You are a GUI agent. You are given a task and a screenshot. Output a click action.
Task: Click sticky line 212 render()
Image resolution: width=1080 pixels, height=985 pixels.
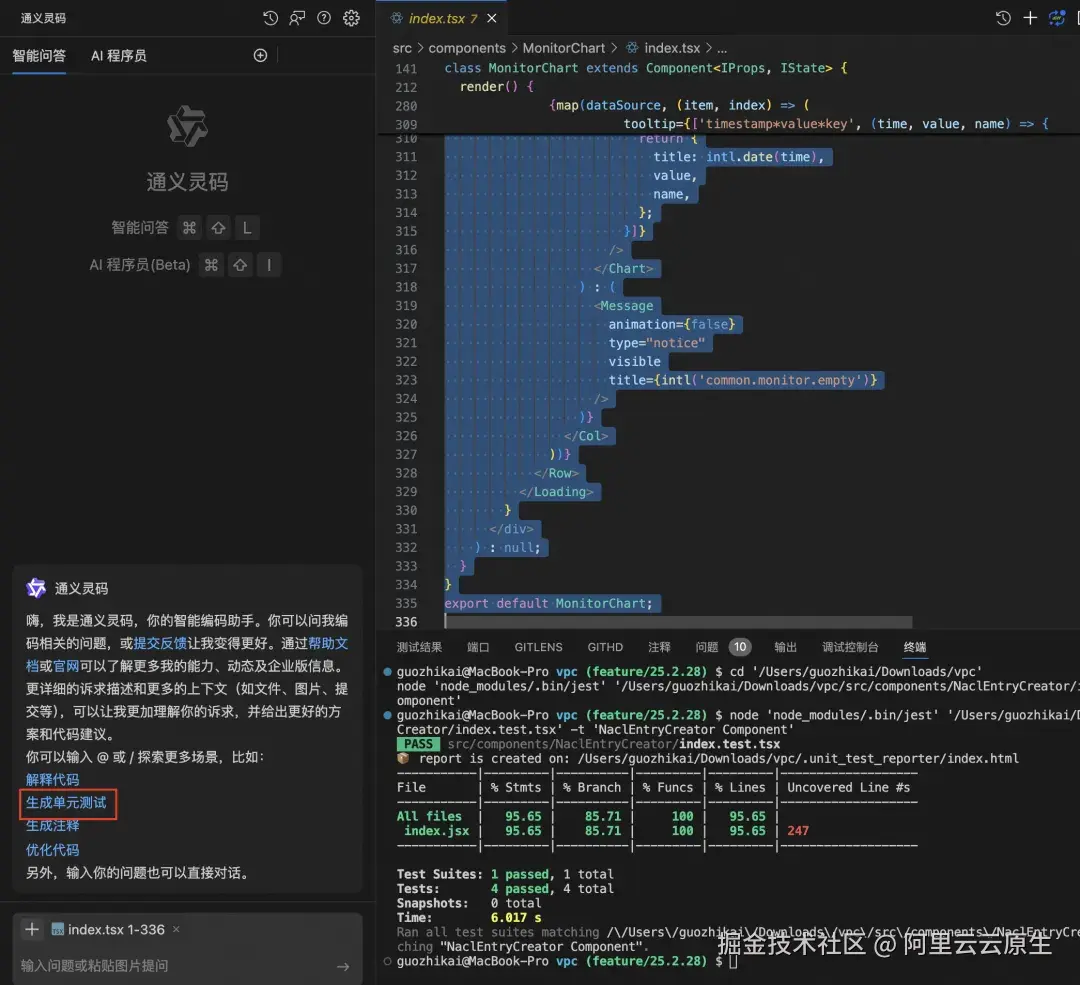click(x=496, y=87)
